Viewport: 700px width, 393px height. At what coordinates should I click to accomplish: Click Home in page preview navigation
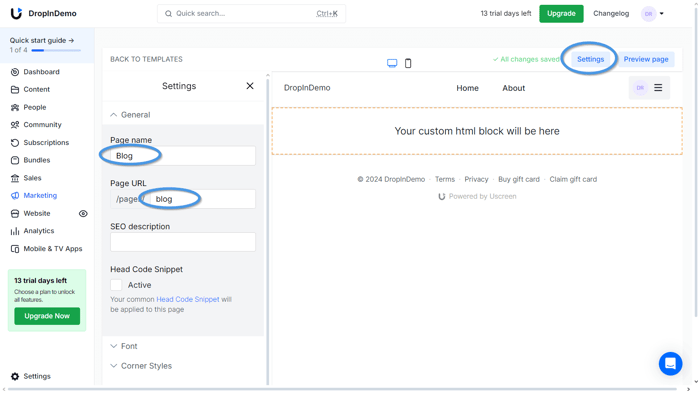(467, 88)
